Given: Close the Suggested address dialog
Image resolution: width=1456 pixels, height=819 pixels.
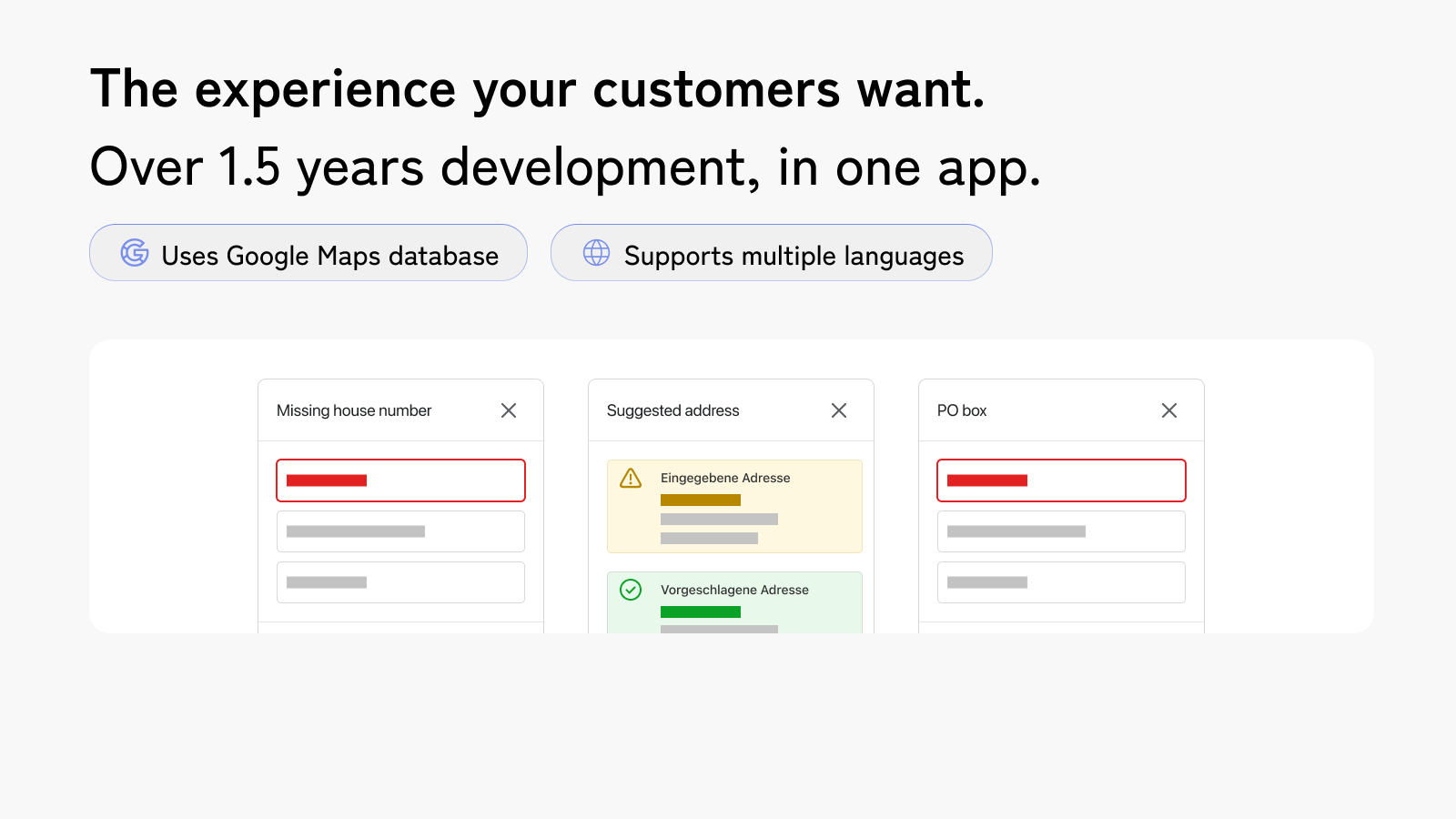Looking at the screenshot, I should click(839, 410).
